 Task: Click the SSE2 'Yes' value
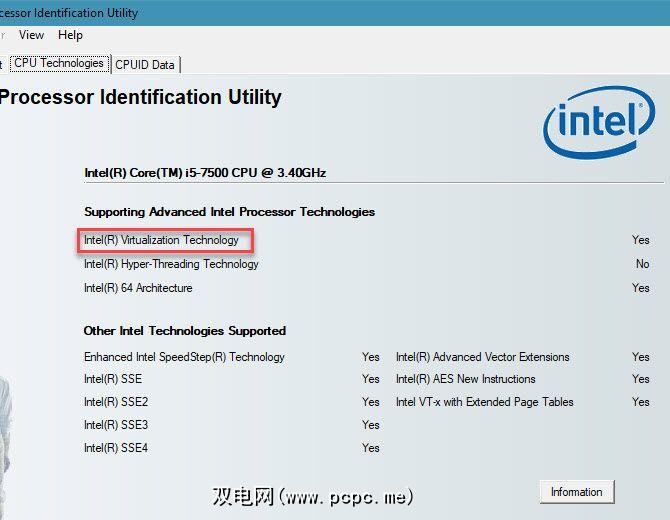(370, 402)
